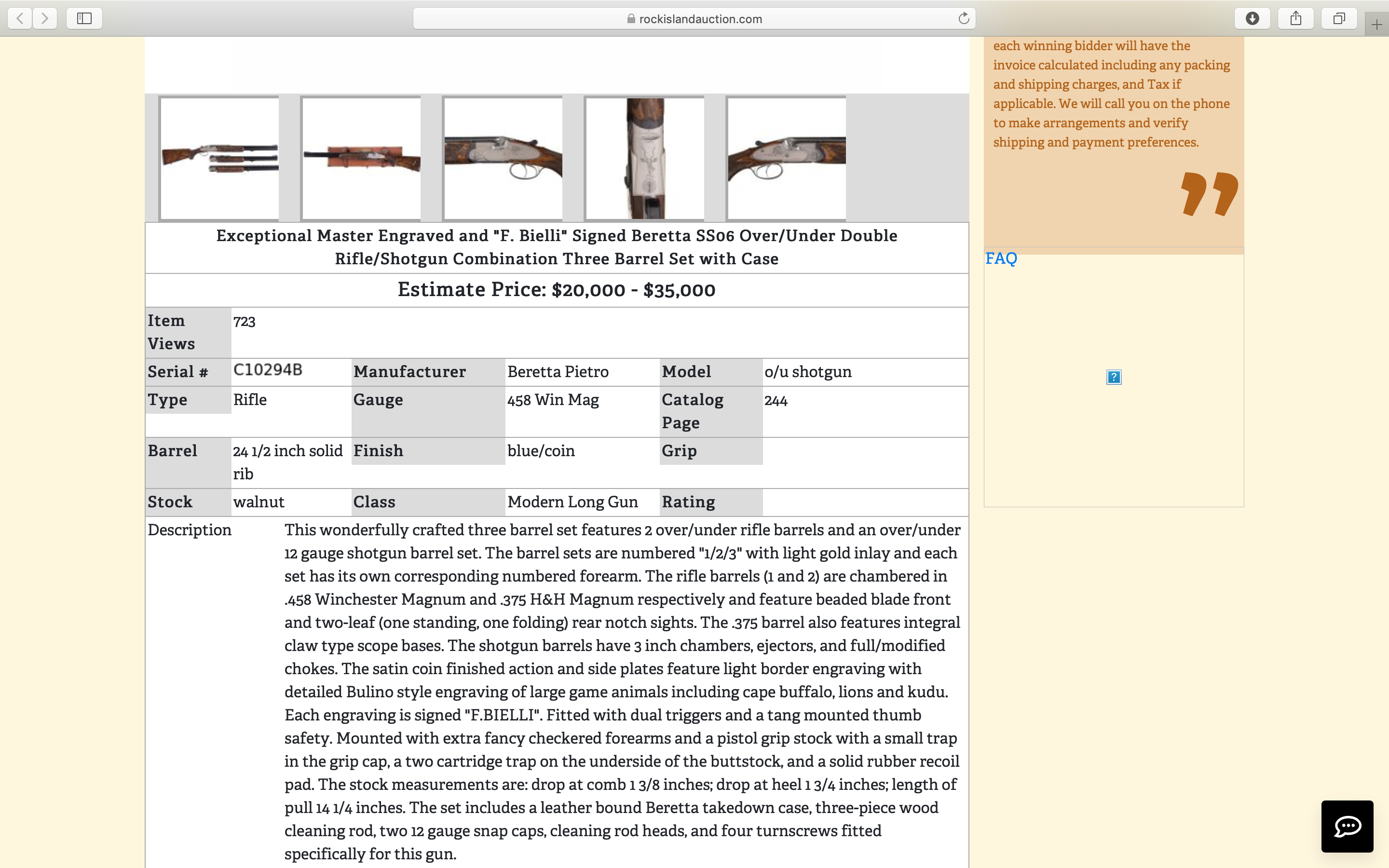Click the stock value walnut
The height and width of the screenshot is (868, 1389).
[259, 502]
